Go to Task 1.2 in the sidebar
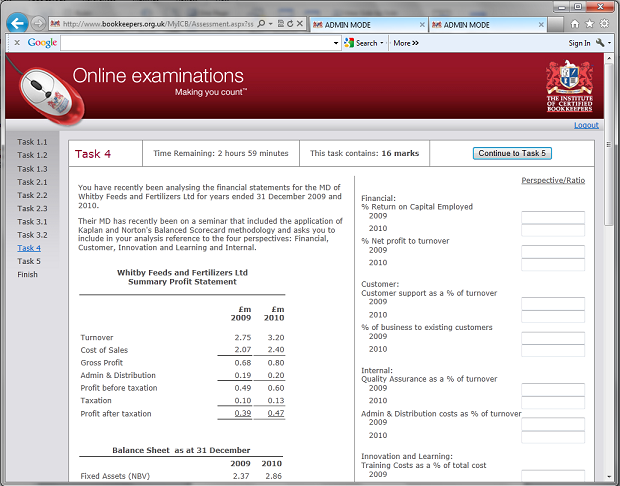The width and height of the screenshot is (620, 486). 32,155
